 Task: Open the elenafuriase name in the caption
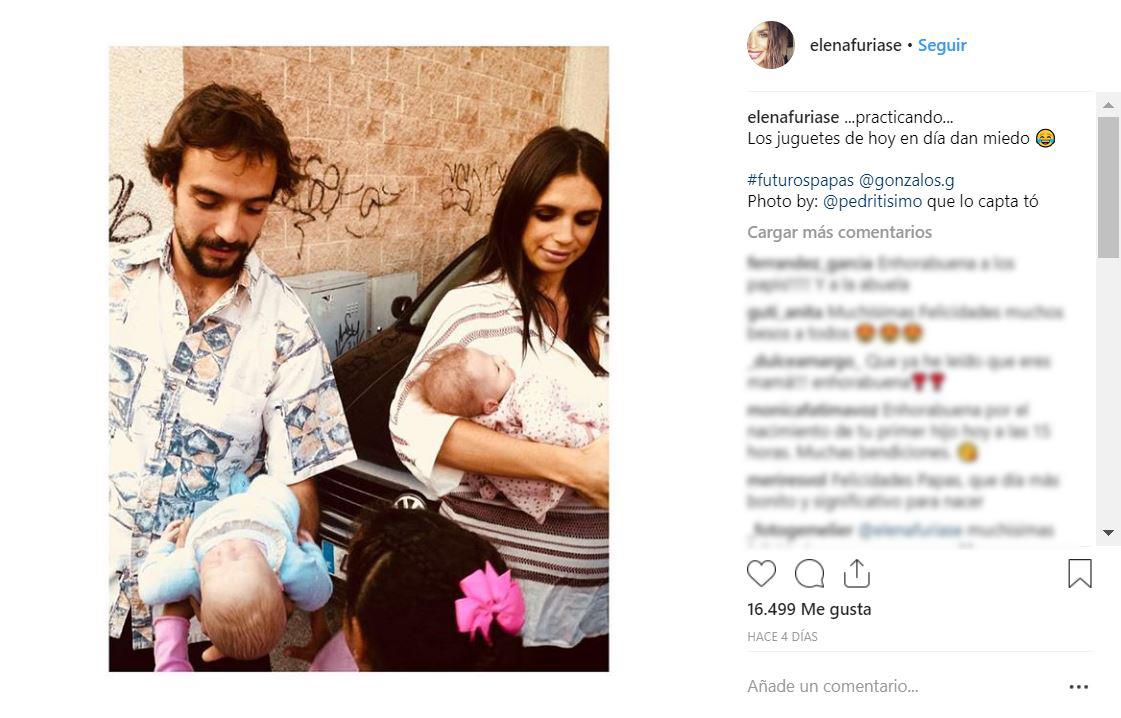coord(793,117)
